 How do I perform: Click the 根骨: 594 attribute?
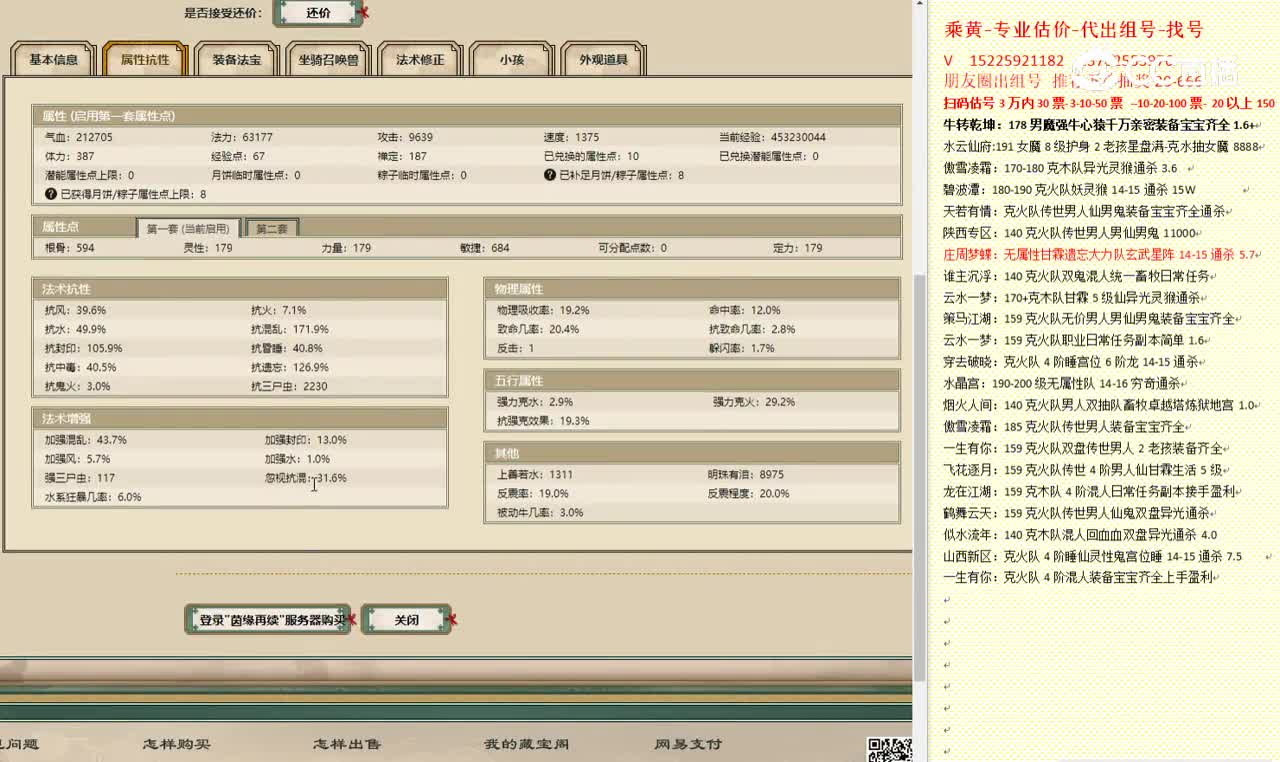coord(70,248)
